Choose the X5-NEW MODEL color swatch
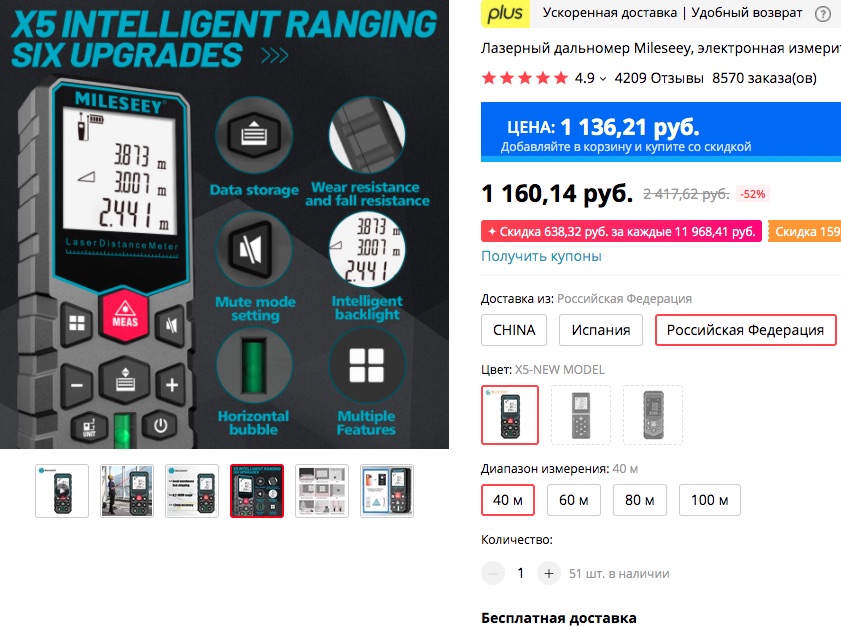This screenshot has width=841, height=627. (x=510, y=415)
